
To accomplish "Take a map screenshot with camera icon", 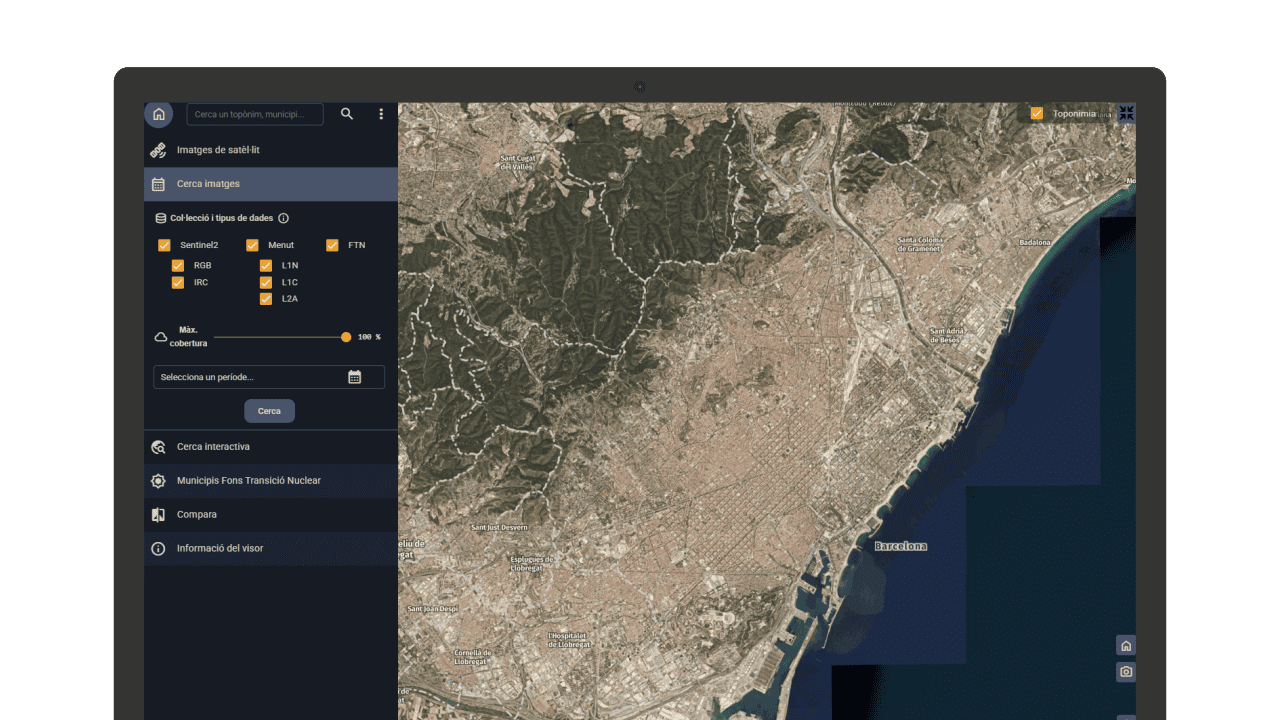I will pyautogui.click(x=1126, y=672).
